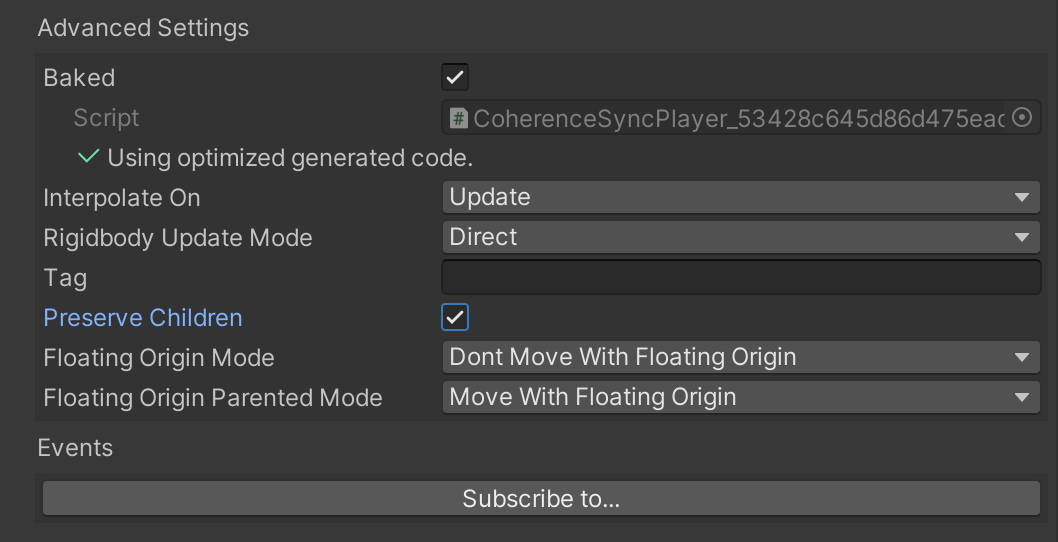Click the Tag text input field
The width and height of the screenshot is (1058, 542).
click(741, 277)
